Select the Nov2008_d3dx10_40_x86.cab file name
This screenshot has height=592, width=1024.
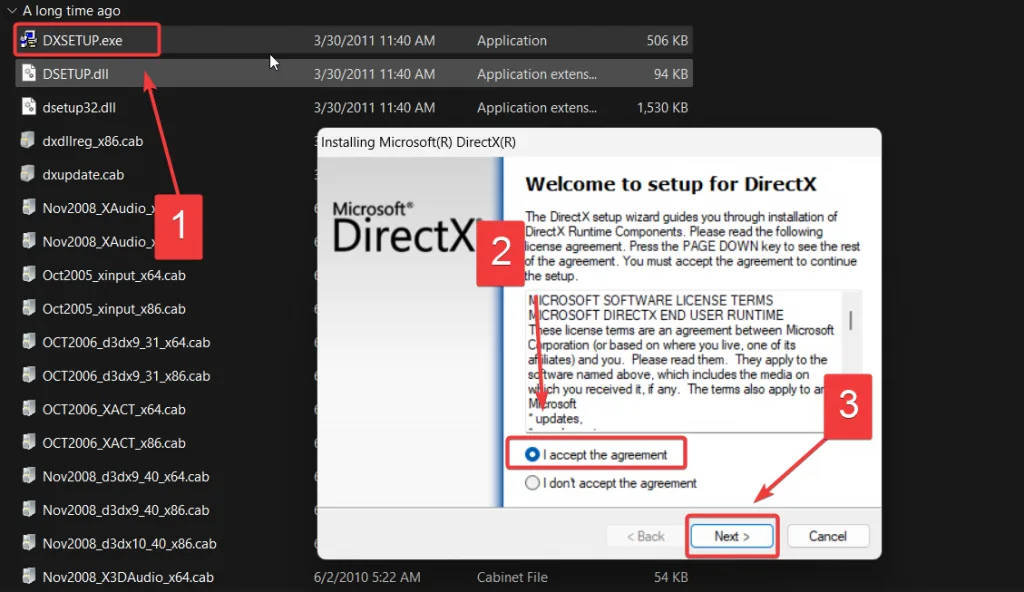click(129, 544)
